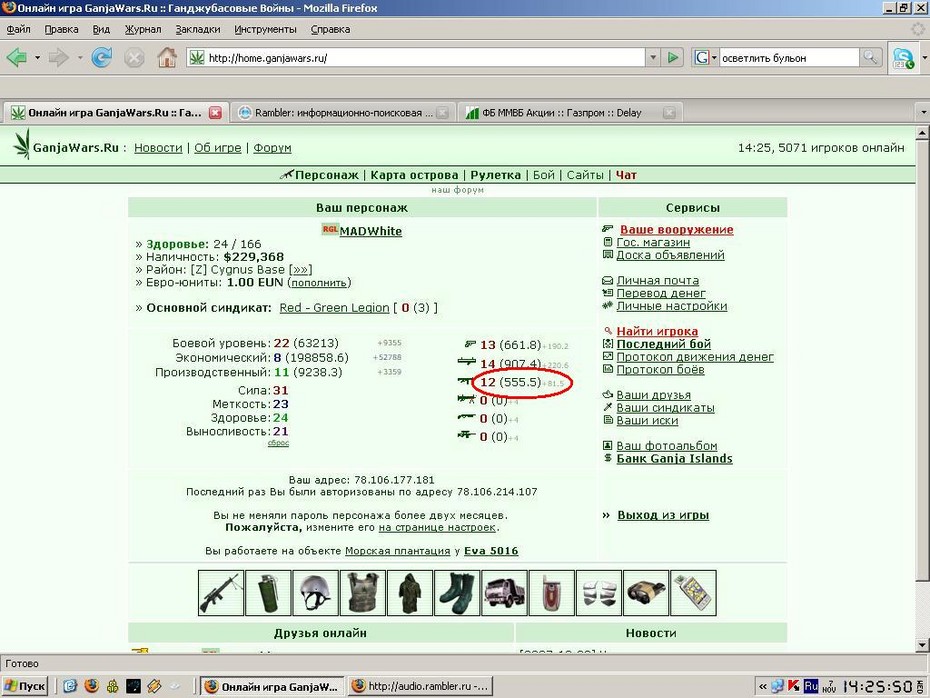Open the Eva 5016 owner link

point(491,551)
